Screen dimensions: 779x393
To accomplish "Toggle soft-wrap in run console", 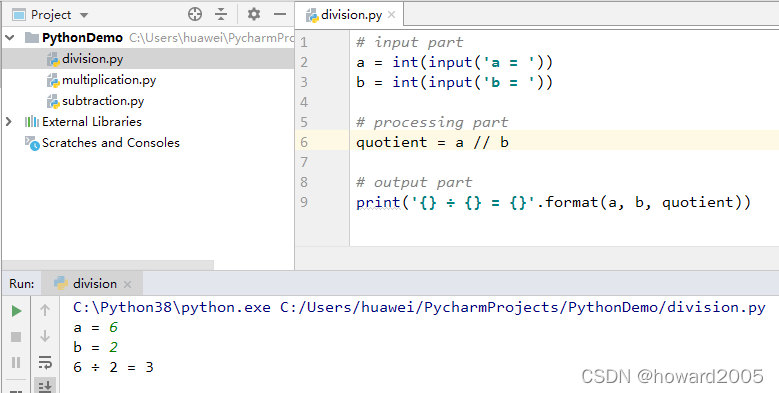I will pos(45,363).
